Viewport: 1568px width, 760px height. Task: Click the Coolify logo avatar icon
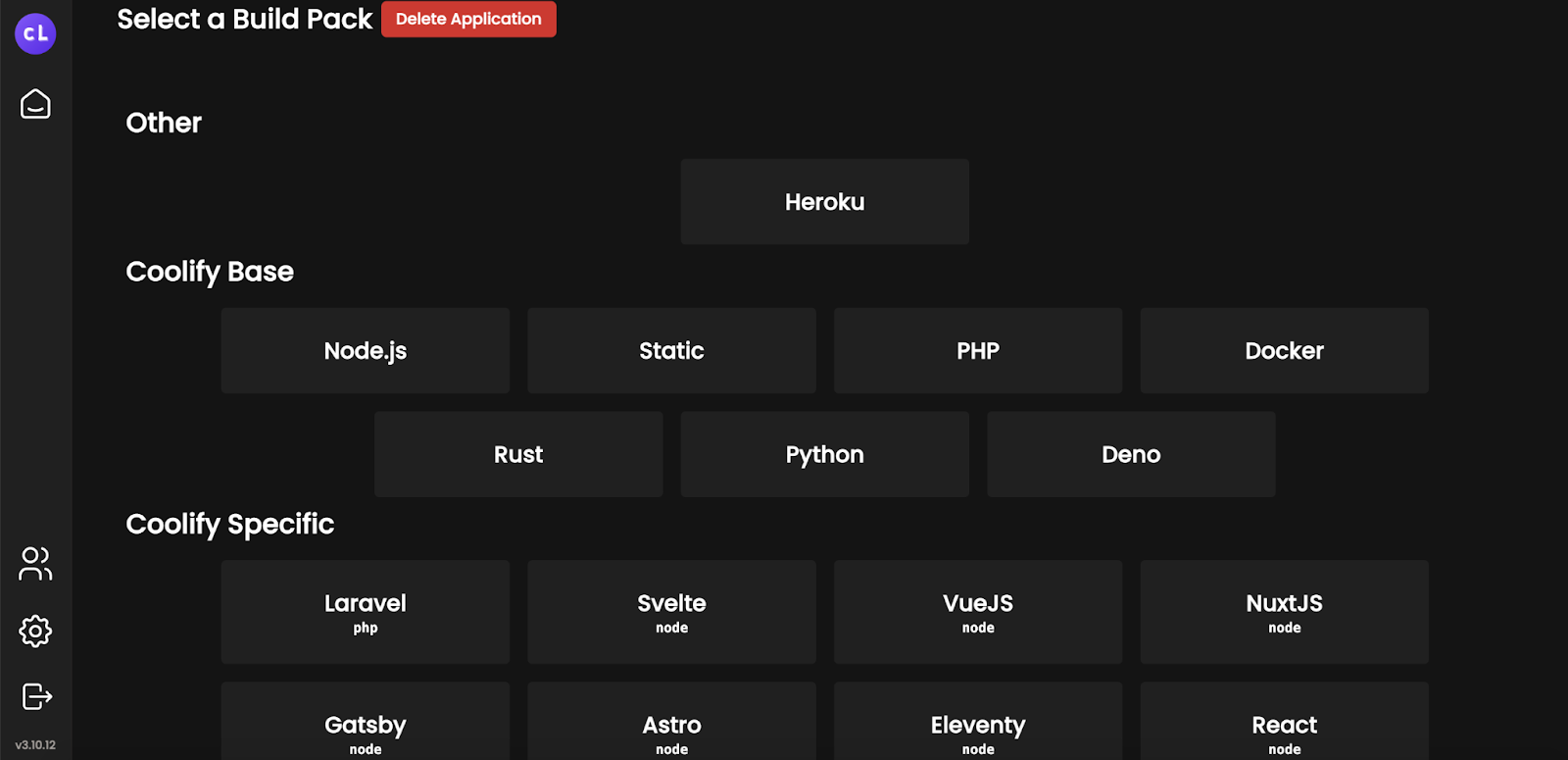pyautogui.click(x=35, y=33)
